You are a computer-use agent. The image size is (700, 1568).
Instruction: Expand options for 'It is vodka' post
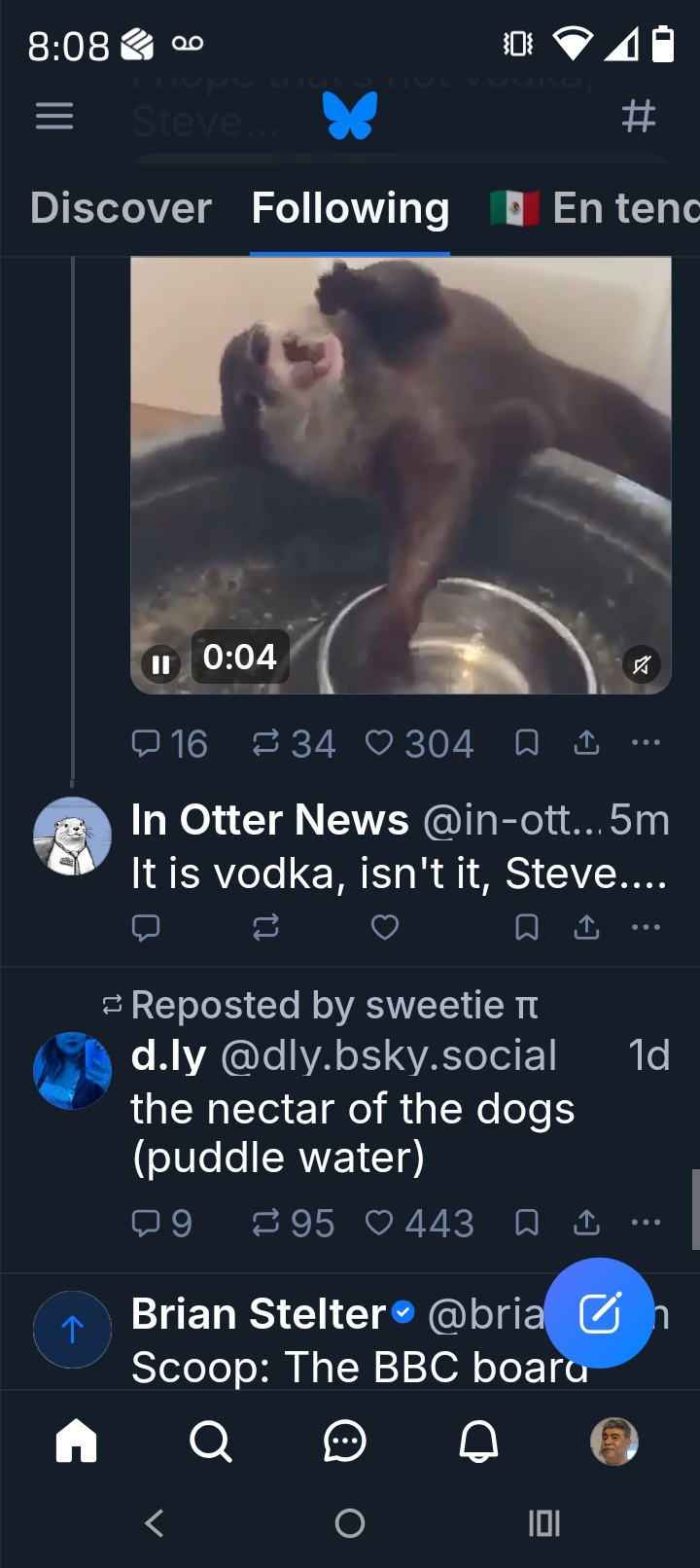[646, 927]
